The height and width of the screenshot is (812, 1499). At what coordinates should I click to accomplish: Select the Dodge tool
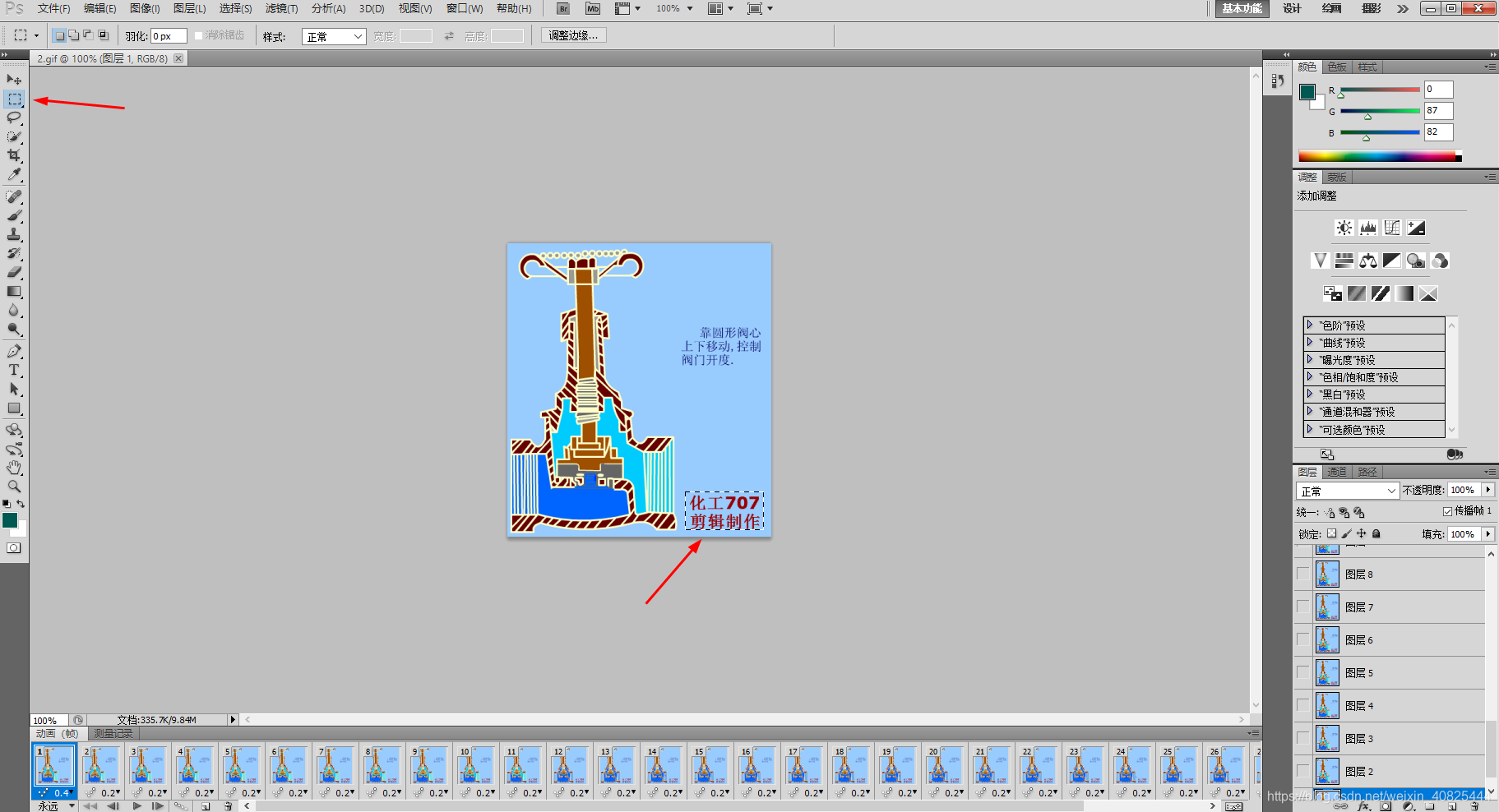[x=14, y=329]
